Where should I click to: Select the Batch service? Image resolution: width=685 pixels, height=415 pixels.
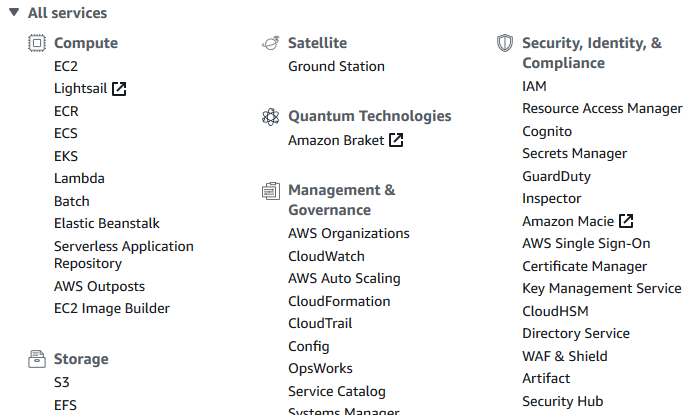point(72,201)
